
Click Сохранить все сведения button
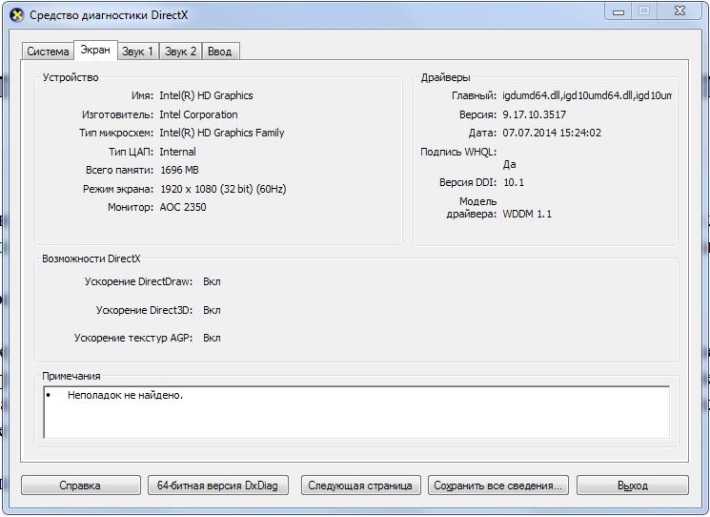click(498, 485)
